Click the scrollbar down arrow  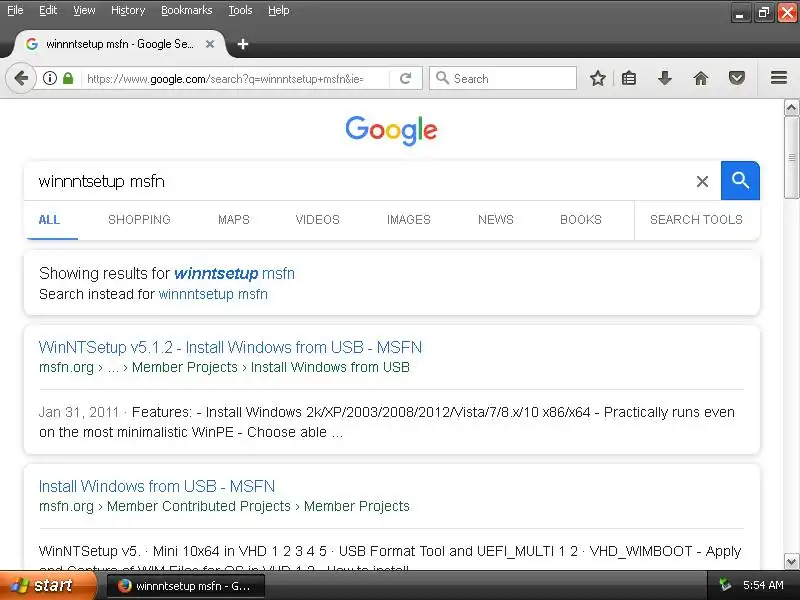point(791,562)
